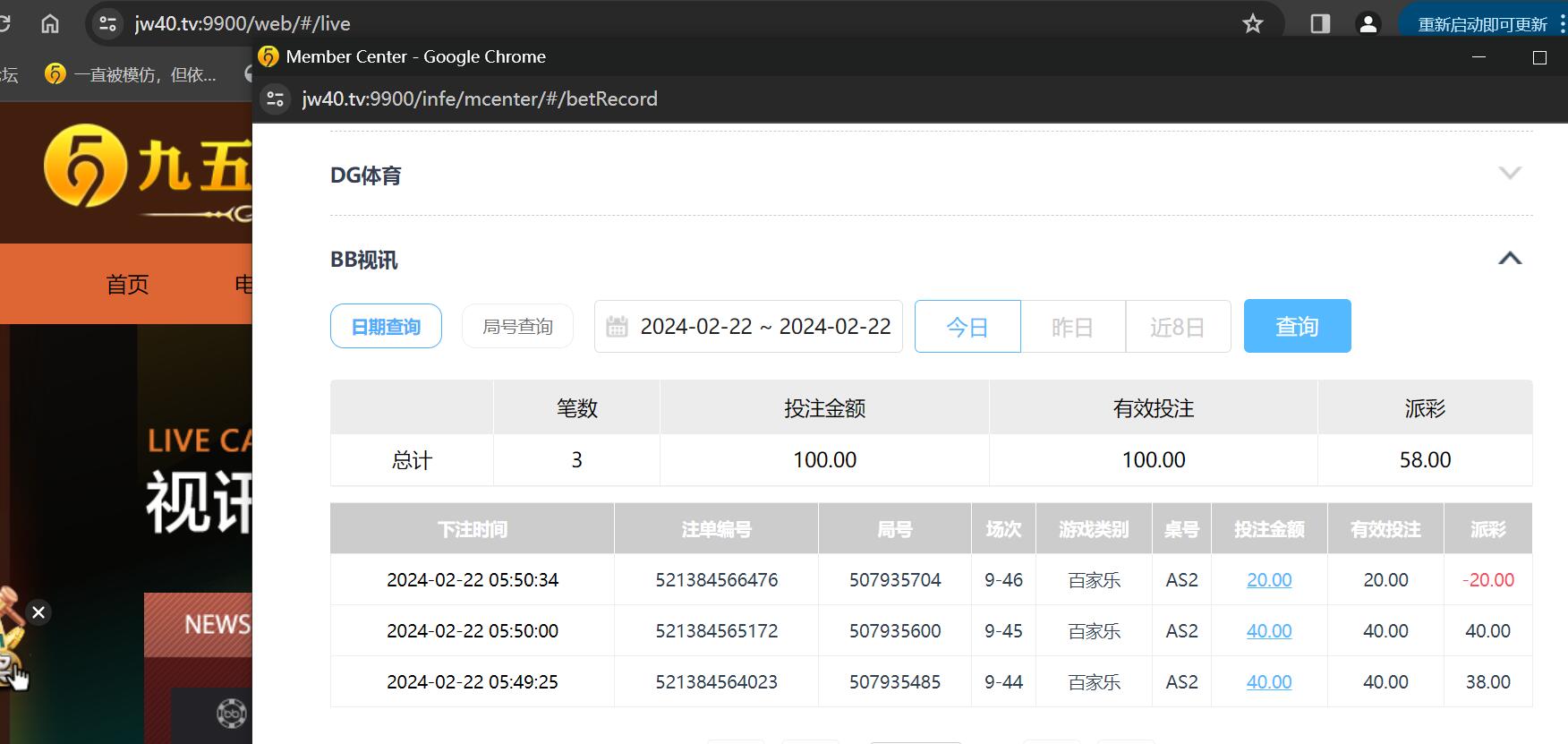Click the 38.00 payout value

tap(1488, 681)
